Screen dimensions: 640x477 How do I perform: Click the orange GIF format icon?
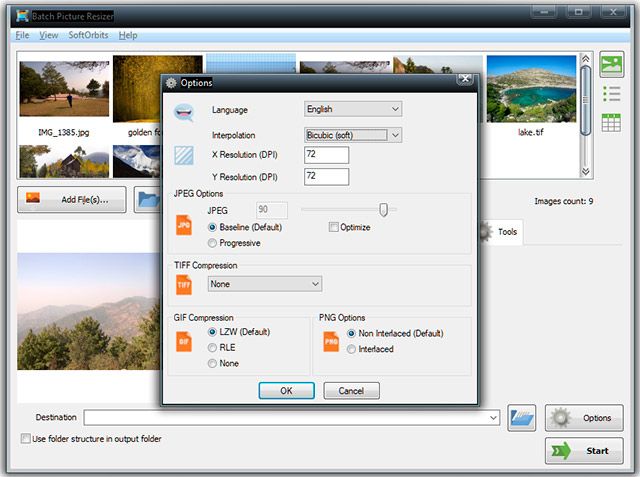click(184, 345)
